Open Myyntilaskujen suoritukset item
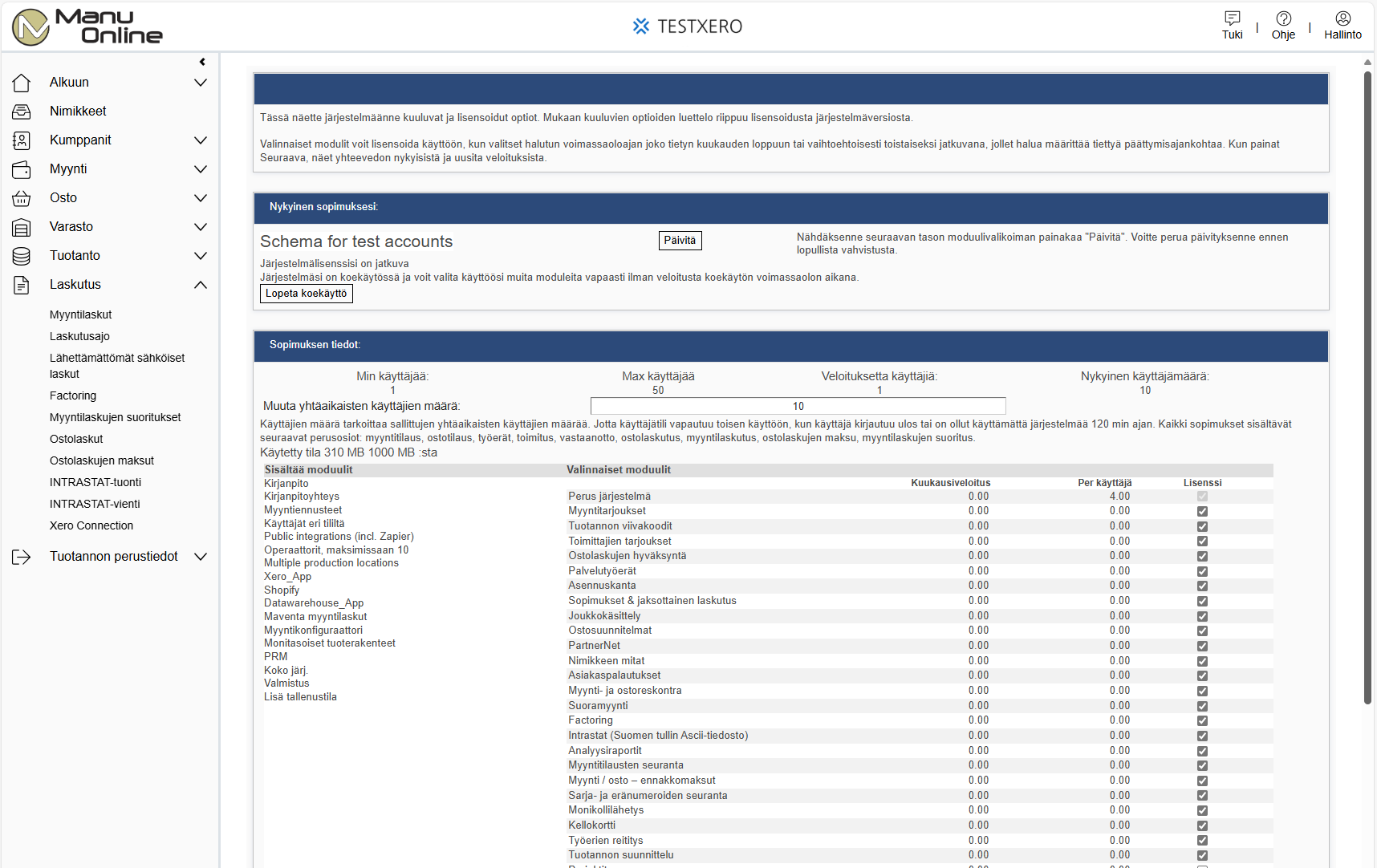1377x868 pixels. pos(115,417)
